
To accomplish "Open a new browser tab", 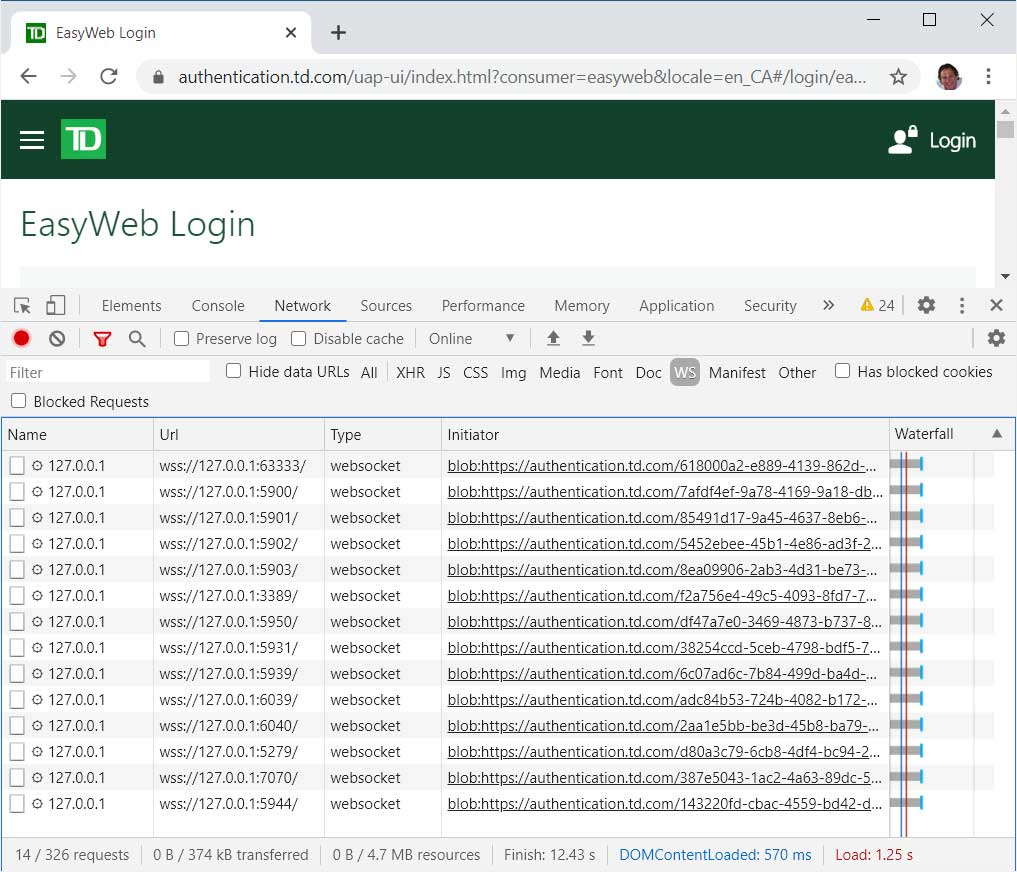I will 338,32.
